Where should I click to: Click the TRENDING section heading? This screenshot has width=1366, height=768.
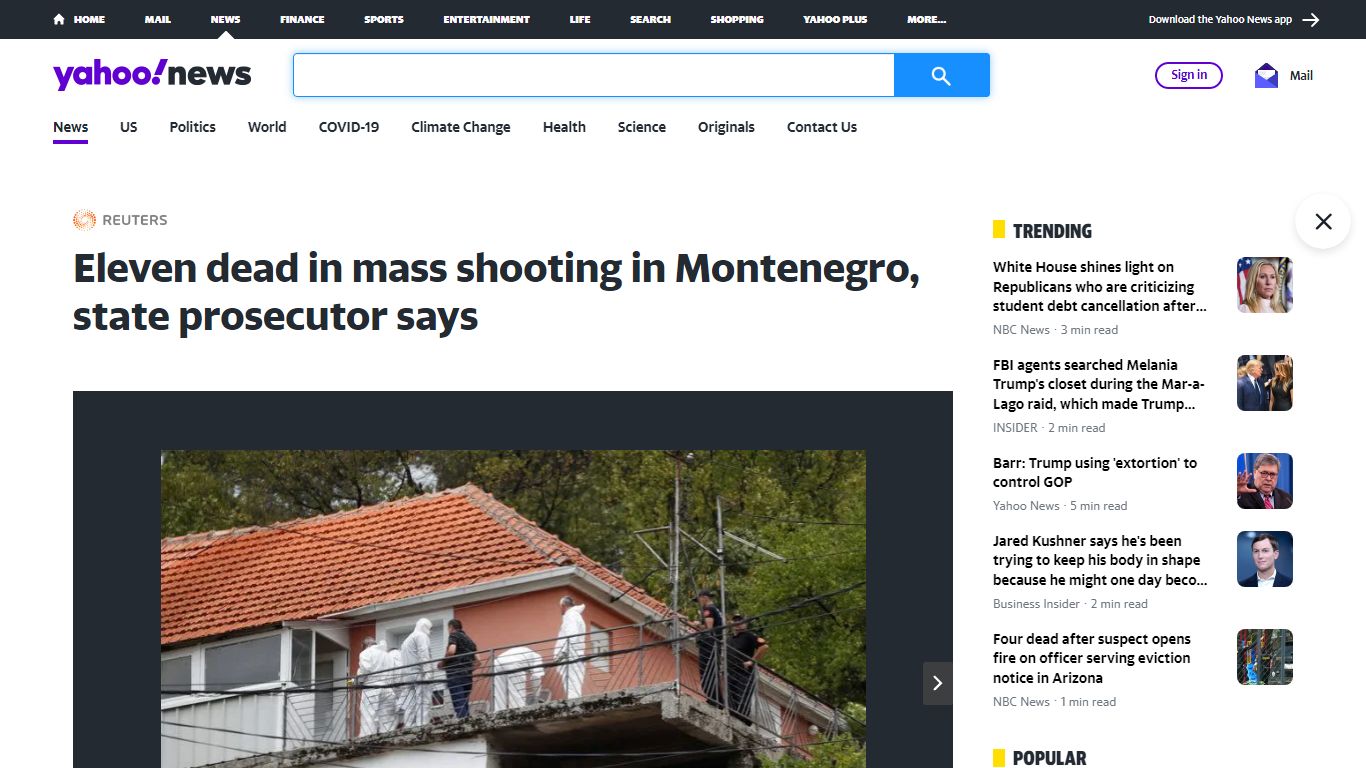[1052, 231]
